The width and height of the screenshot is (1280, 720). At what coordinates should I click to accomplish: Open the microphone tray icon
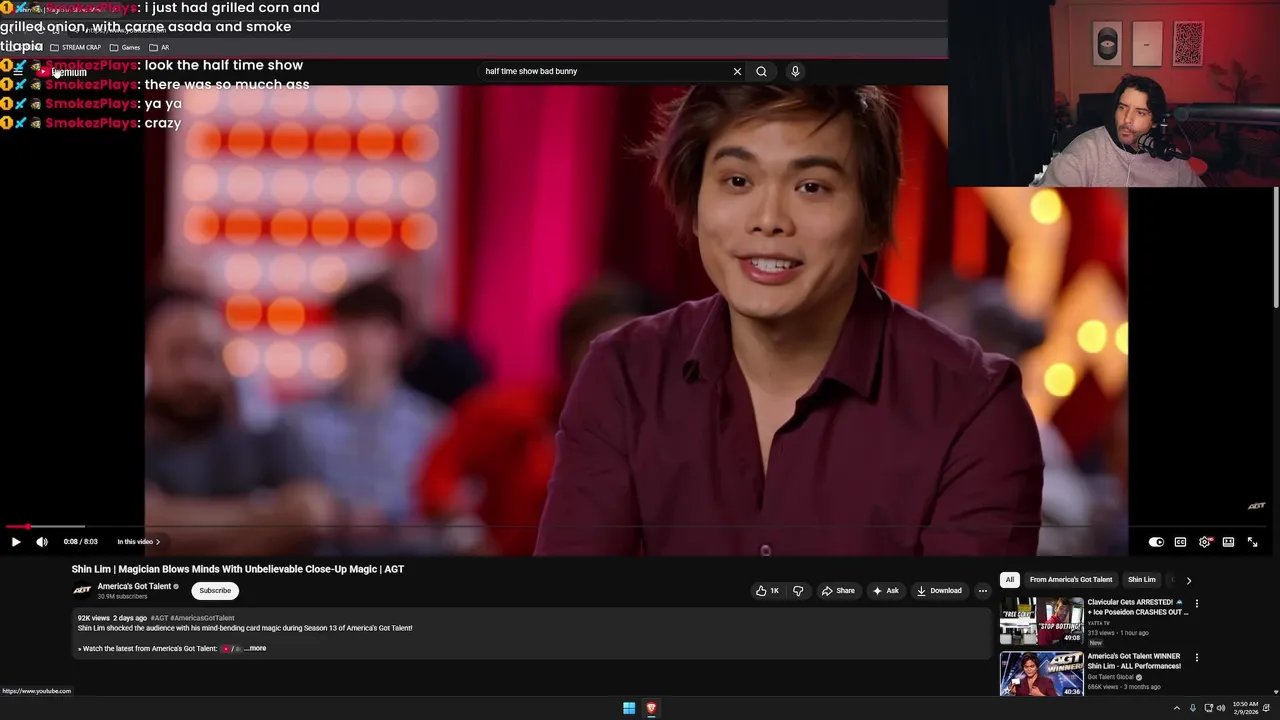coord(1193,708)
